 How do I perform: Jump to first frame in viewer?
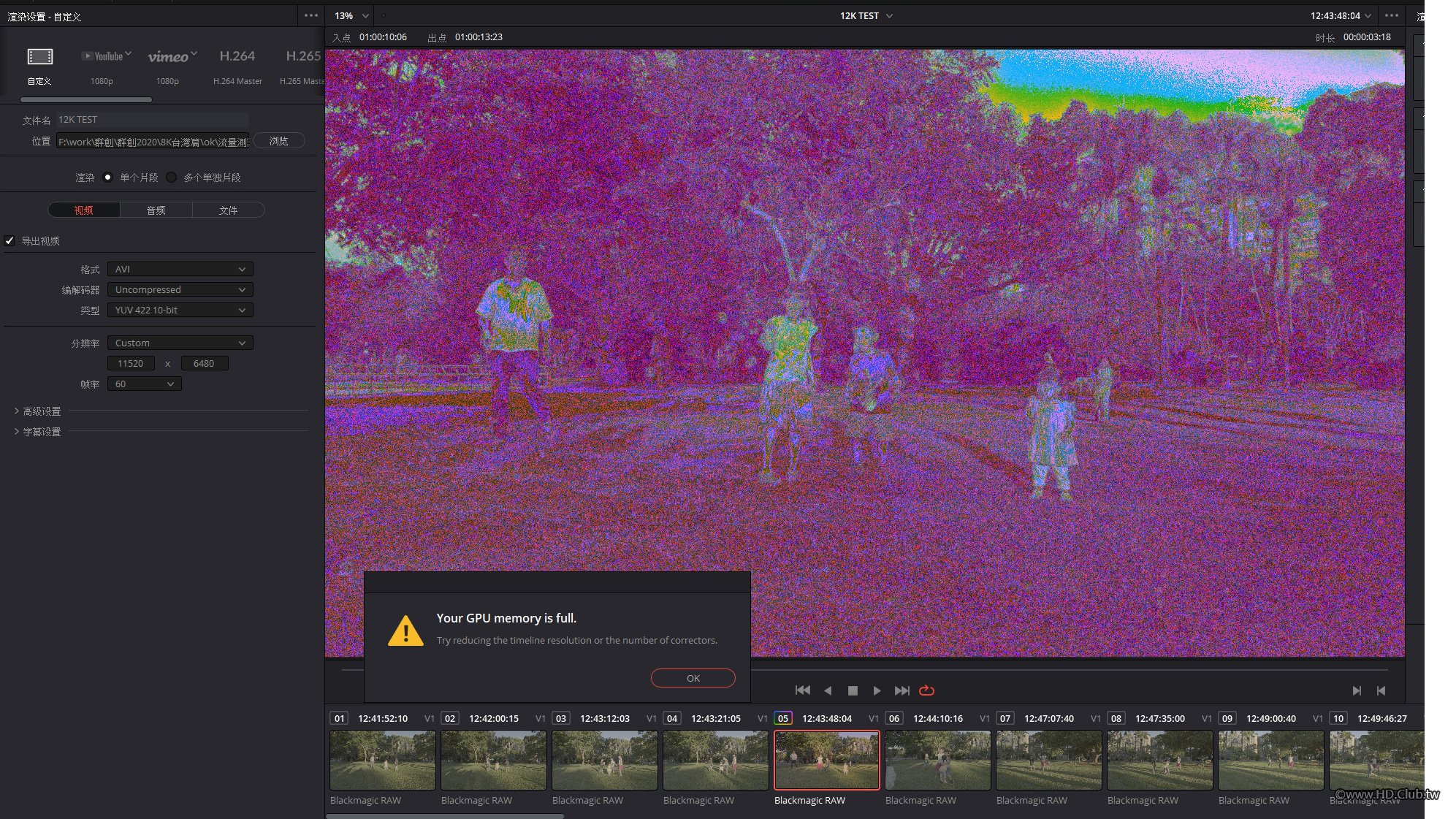pos(802,690)
